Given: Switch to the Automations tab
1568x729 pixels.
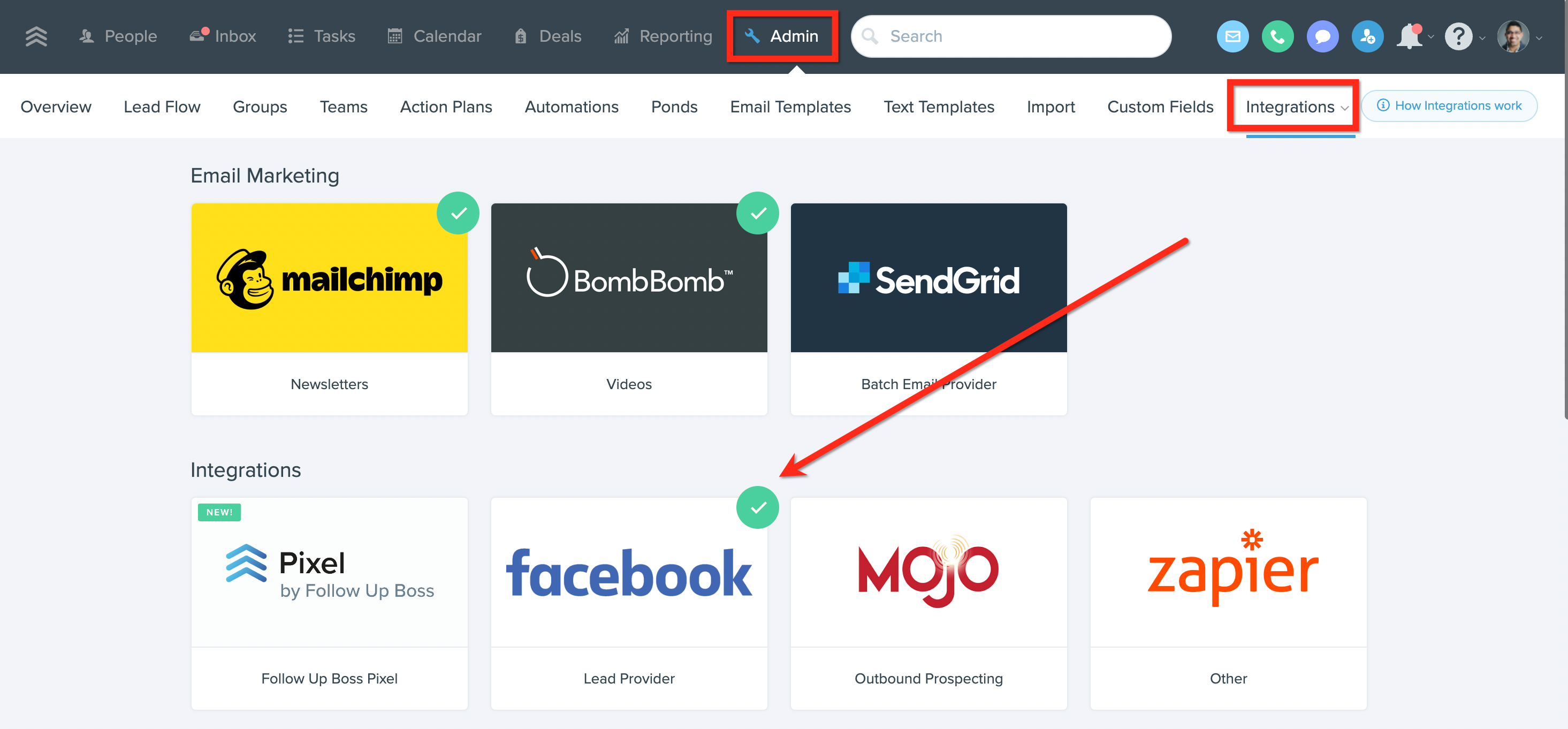Looking at the screenshot, I should (x=572, y=106).
